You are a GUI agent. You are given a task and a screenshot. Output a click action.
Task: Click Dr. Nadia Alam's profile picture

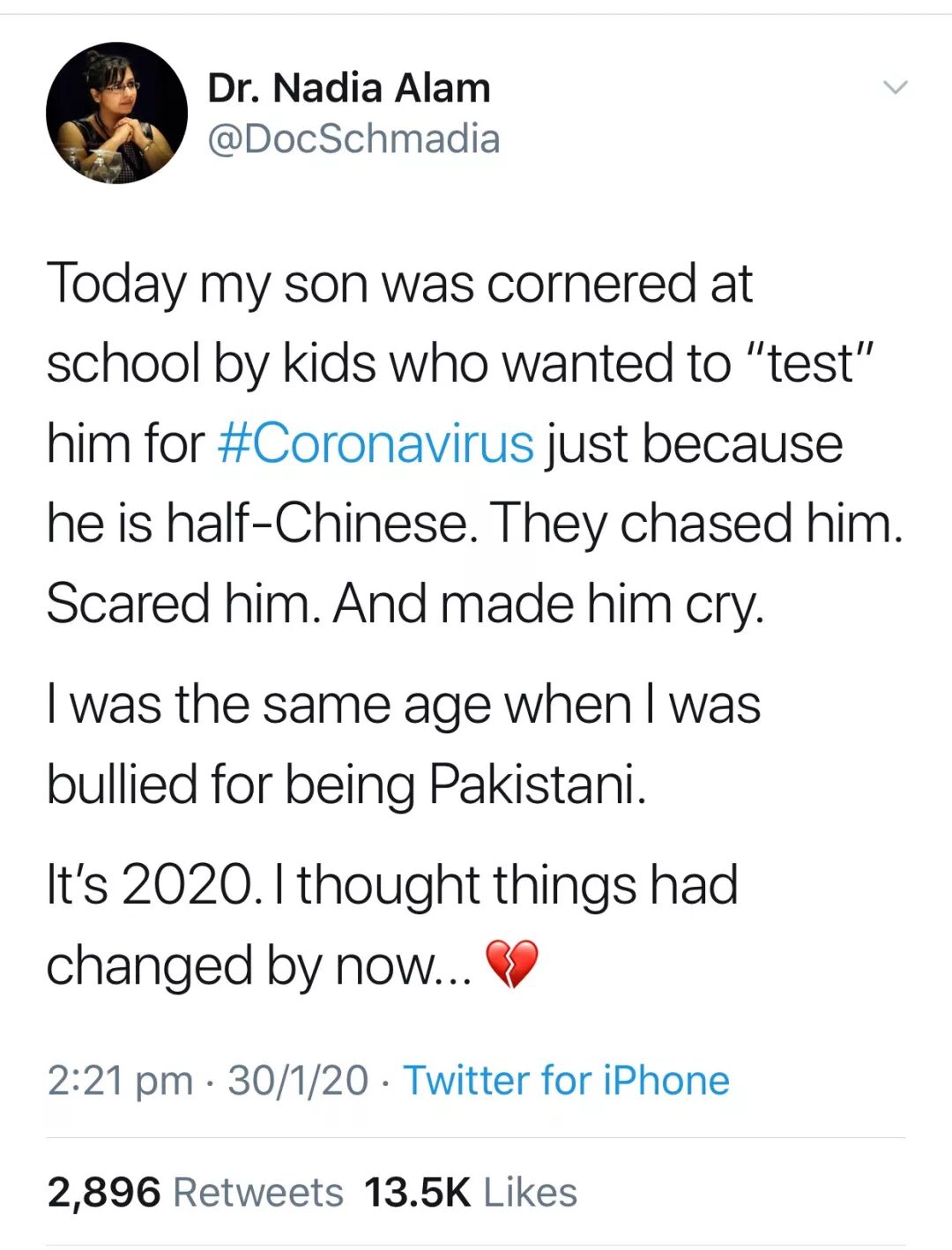116,113
